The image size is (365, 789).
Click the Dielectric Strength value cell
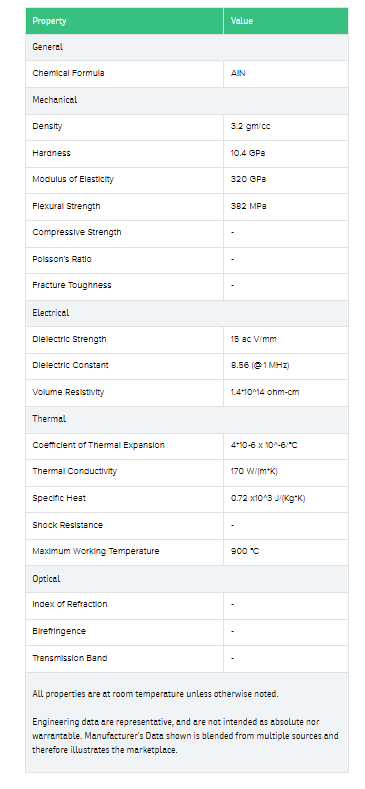[x=285, y=339]
